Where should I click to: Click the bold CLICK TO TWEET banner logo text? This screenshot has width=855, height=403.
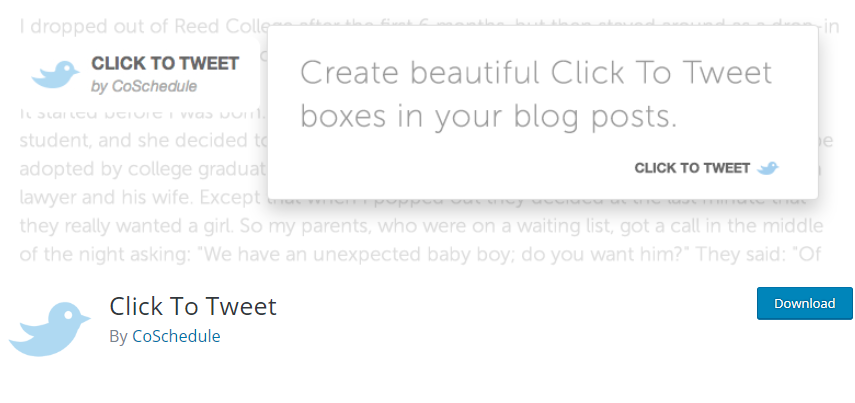[165, 64]
